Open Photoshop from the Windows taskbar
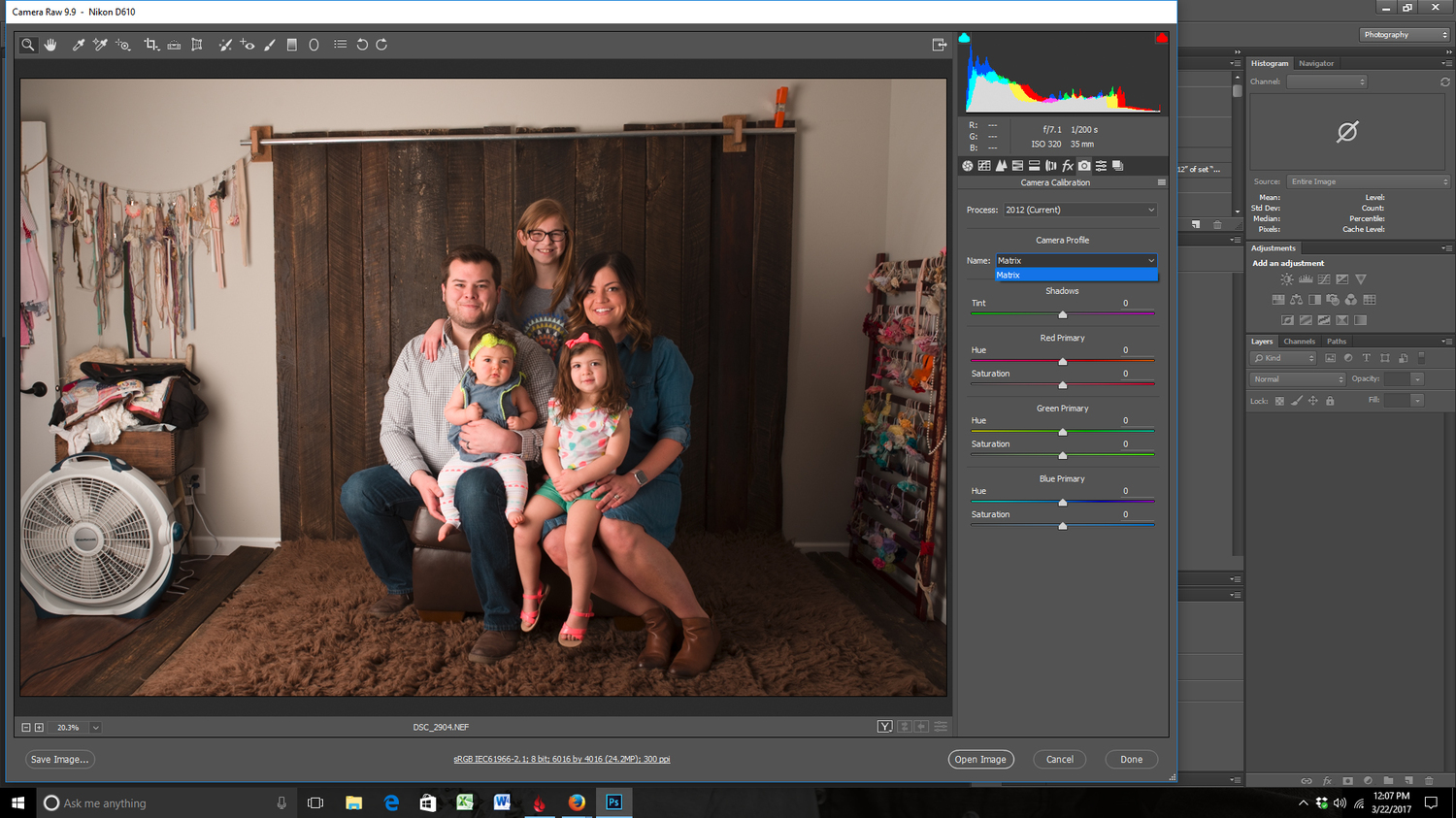Screen dimensions: 1456x818 click(x=613, y=802)
